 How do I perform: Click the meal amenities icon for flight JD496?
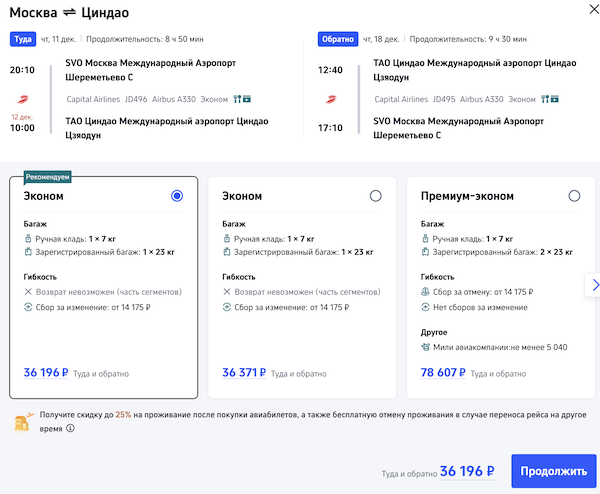click(241, 99)
